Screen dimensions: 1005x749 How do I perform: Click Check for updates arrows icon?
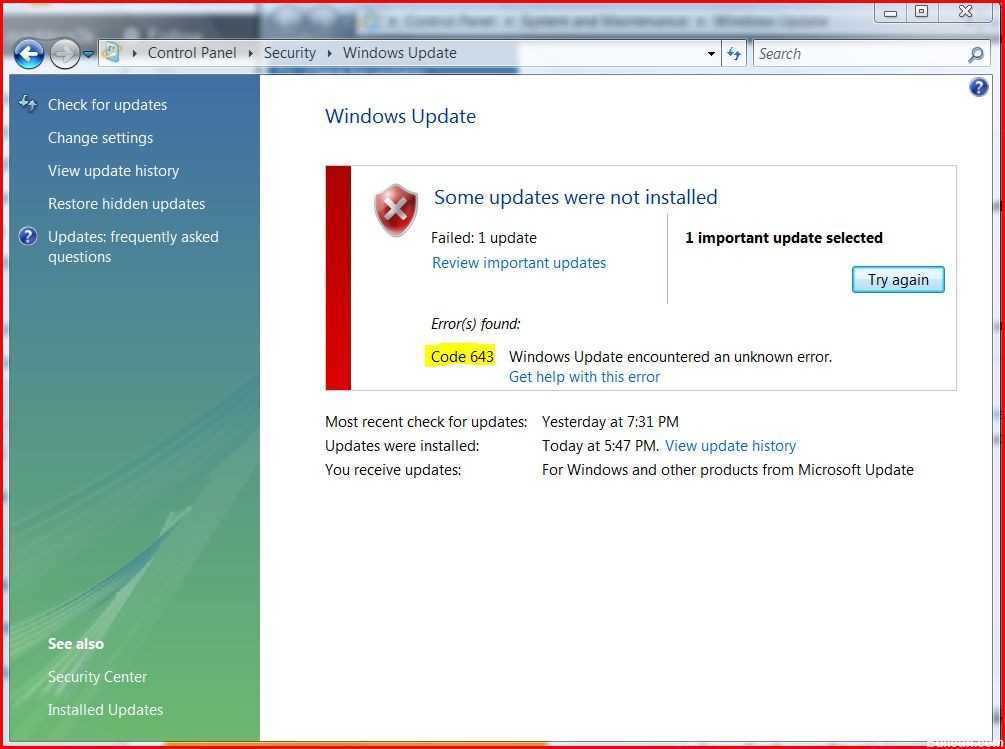[28, 103]
